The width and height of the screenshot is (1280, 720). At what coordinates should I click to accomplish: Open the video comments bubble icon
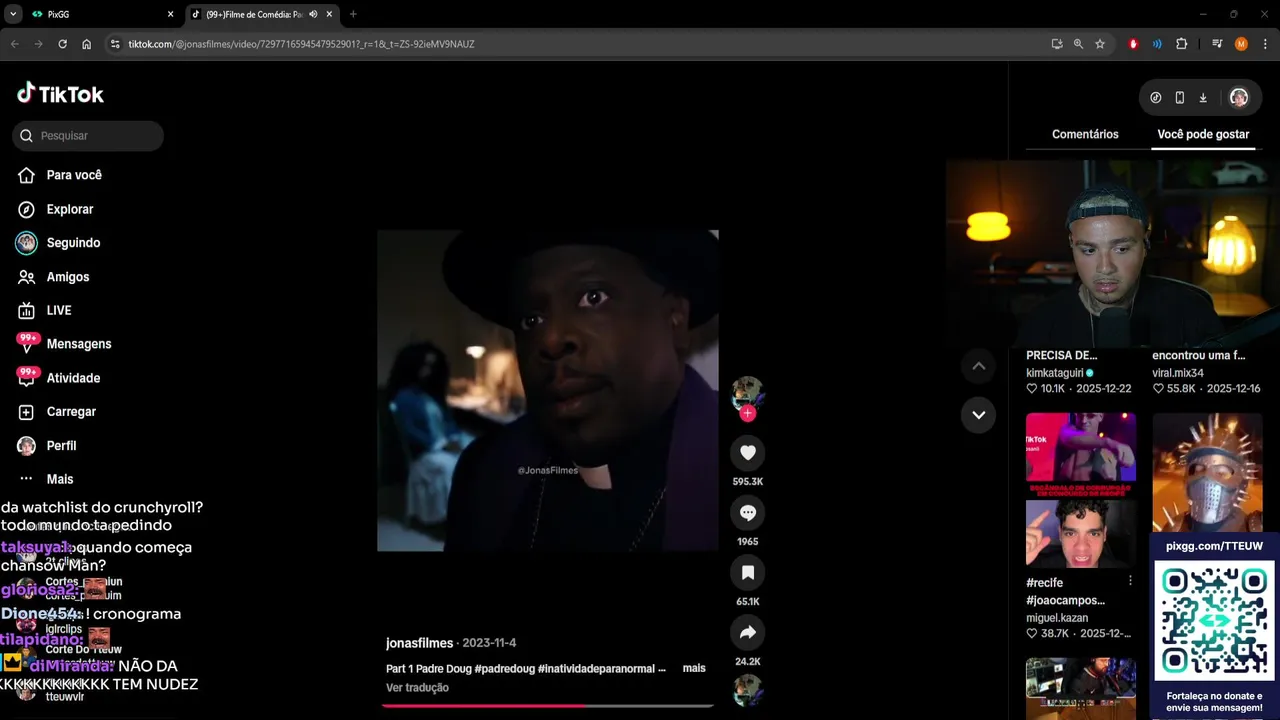coord(747,513)
